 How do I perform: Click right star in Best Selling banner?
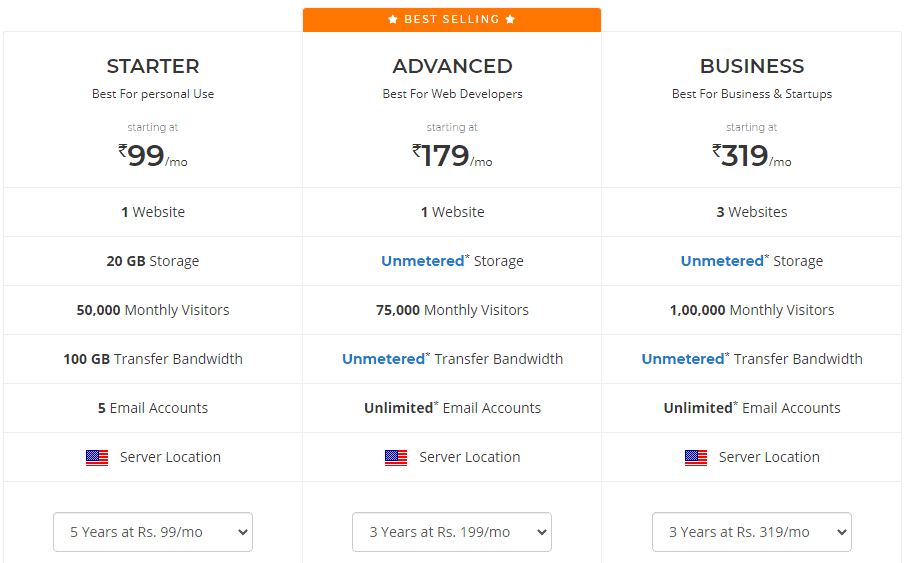[510, 19]
